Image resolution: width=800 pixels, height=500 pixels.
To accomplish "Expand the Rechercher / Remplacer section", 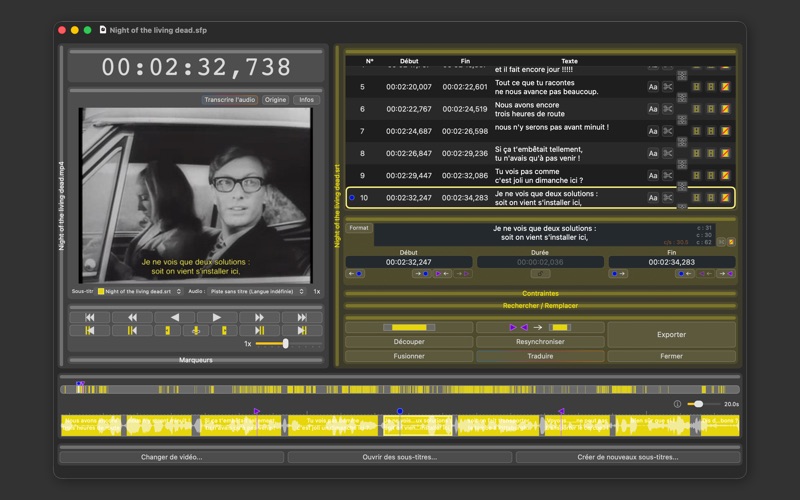I will click(x=540, y=306).
